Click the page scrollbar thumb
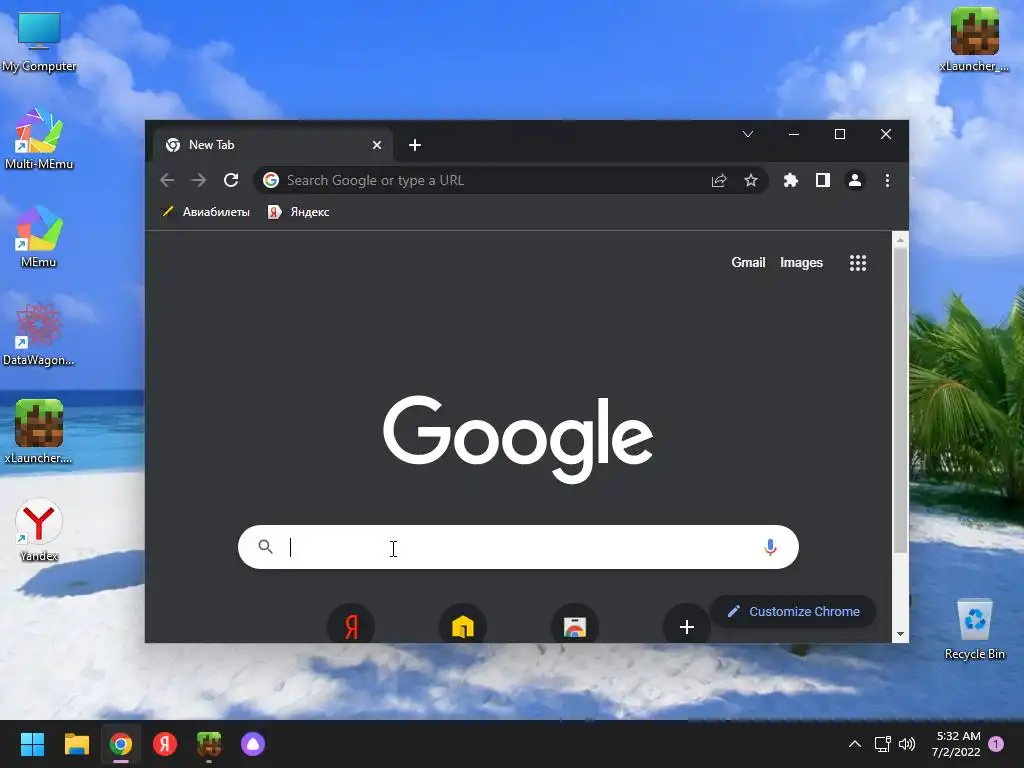 900,400
